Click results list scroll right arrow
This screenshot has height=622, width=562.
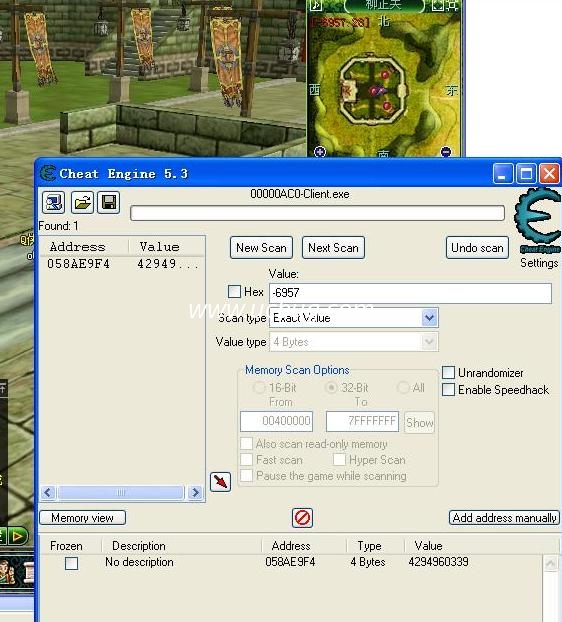tap(195, 493)
